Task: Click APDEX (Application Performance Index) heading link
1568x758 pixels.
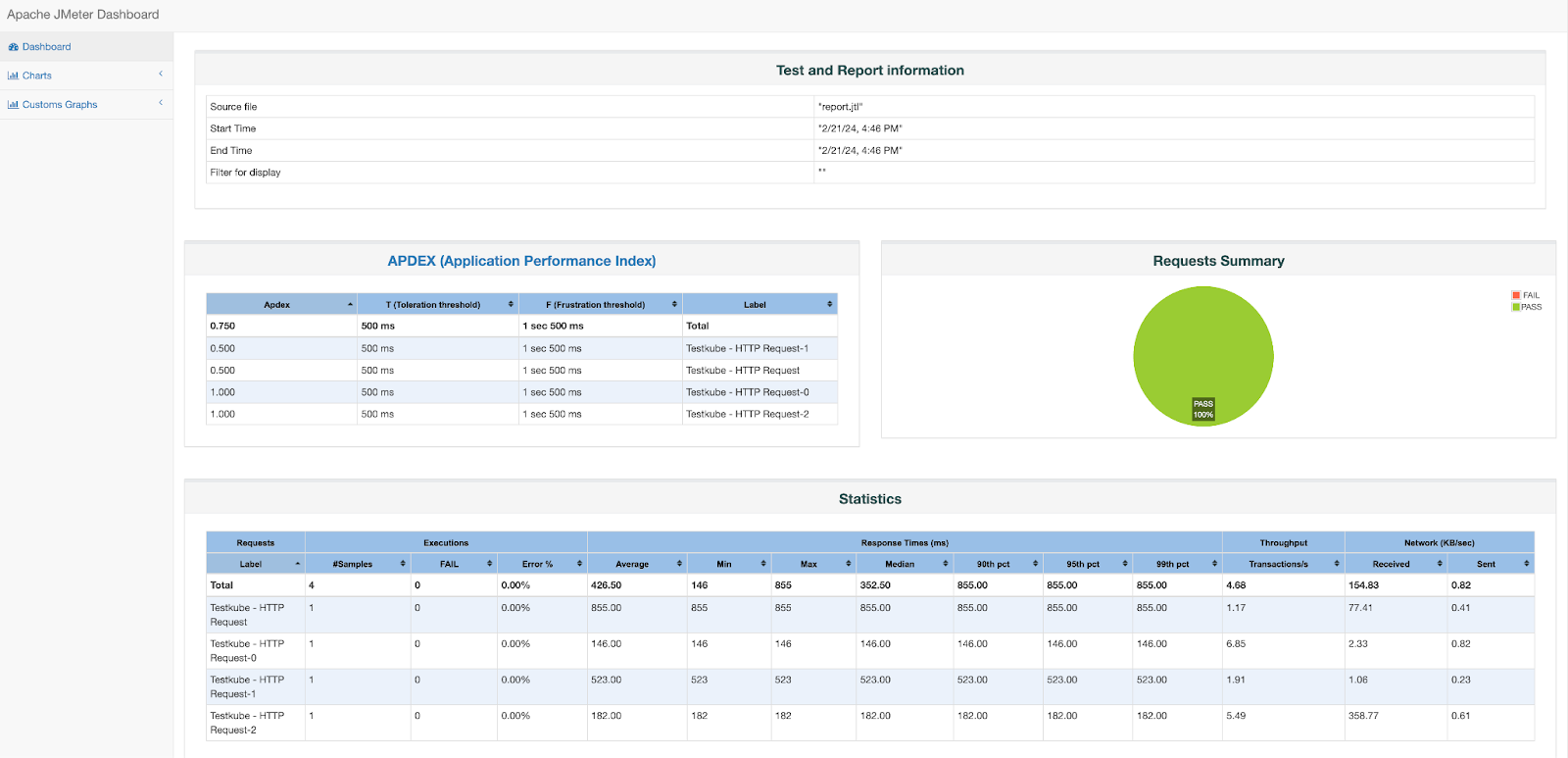Action: 521,261
